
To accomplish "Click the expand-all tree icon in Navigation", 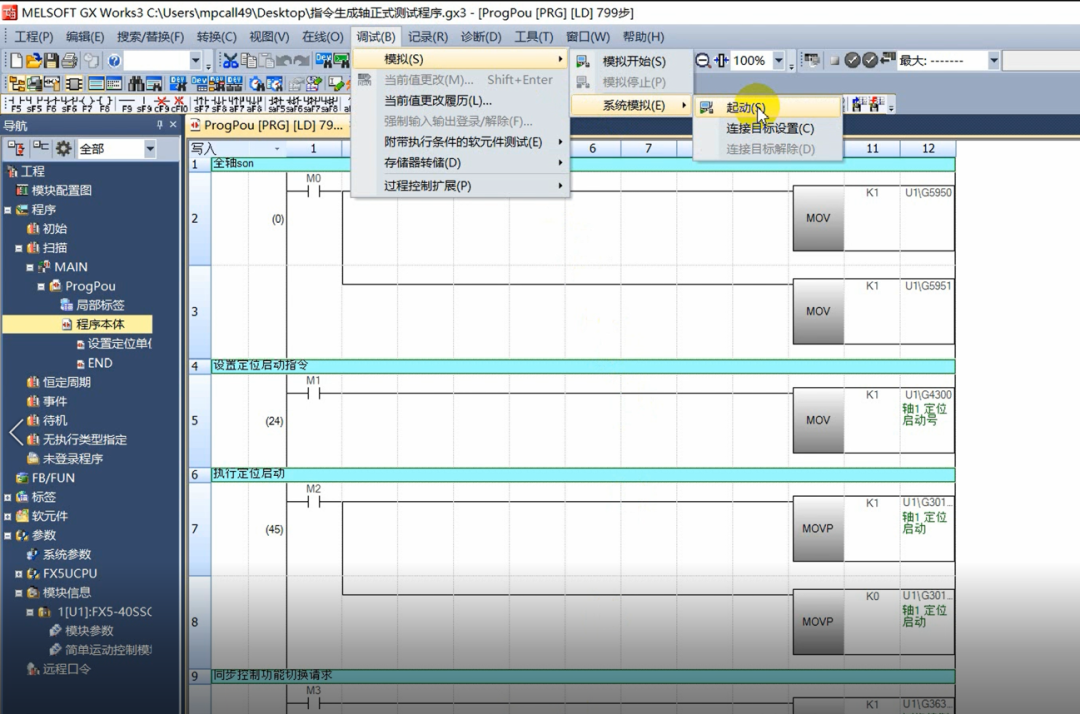I will [x=16, y=149].
